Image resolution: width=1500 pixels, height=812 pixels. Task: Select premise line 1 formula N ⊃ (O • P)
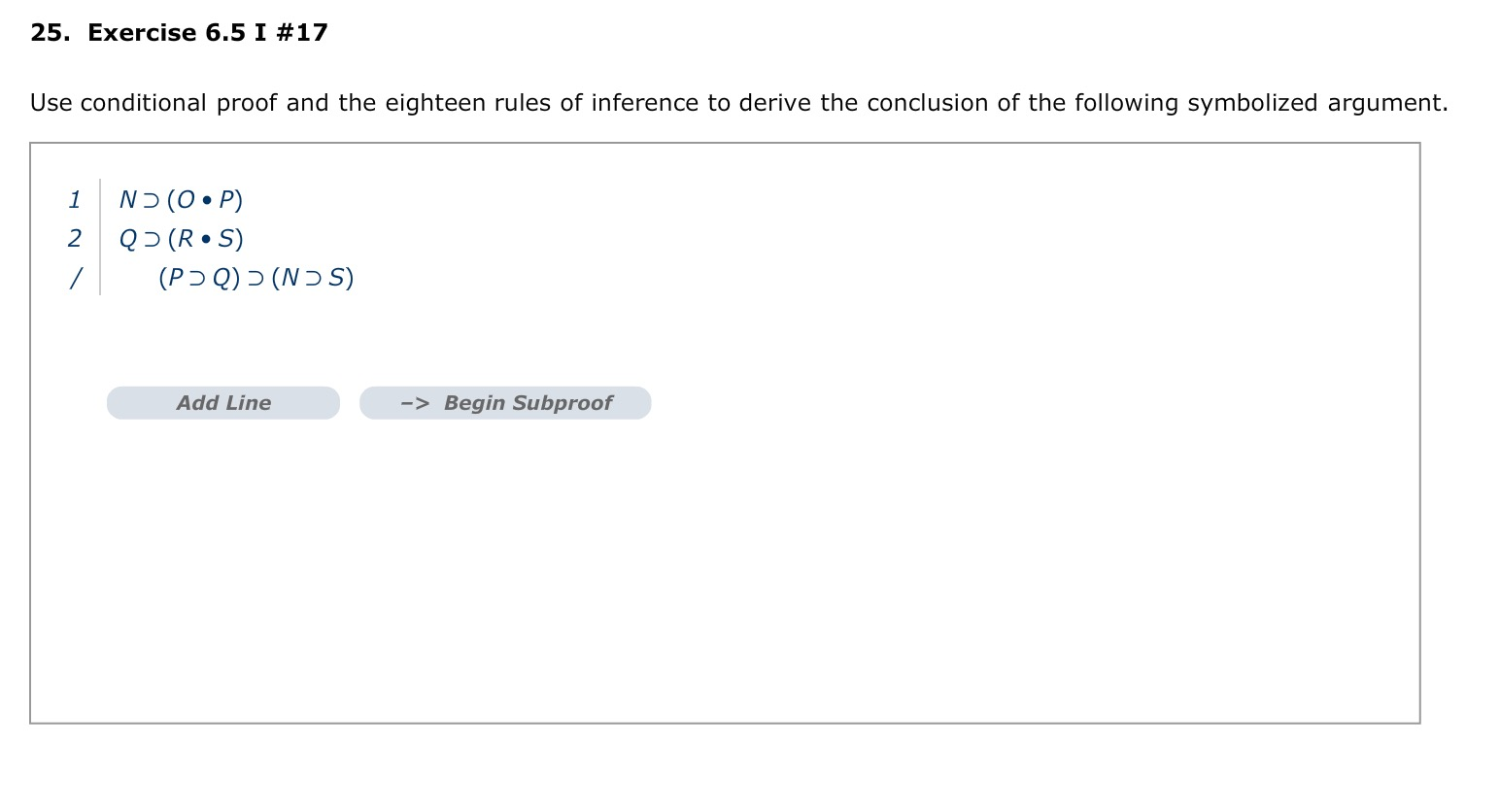coord(181,200)
